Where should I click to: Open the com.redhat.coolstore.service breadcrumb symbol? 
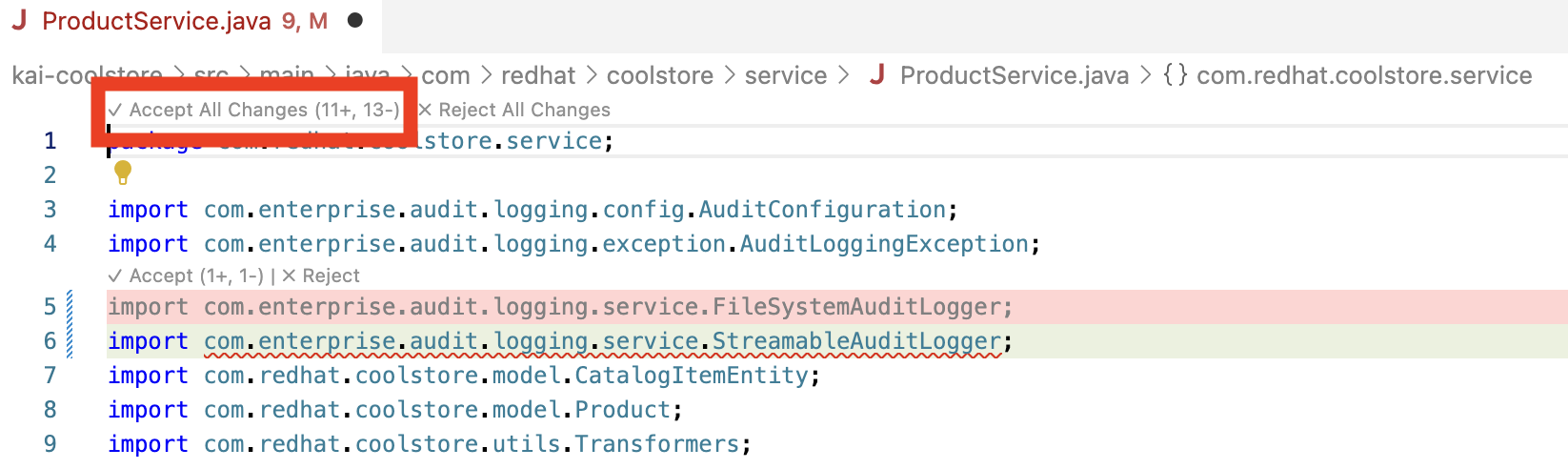pos(1363,75)
